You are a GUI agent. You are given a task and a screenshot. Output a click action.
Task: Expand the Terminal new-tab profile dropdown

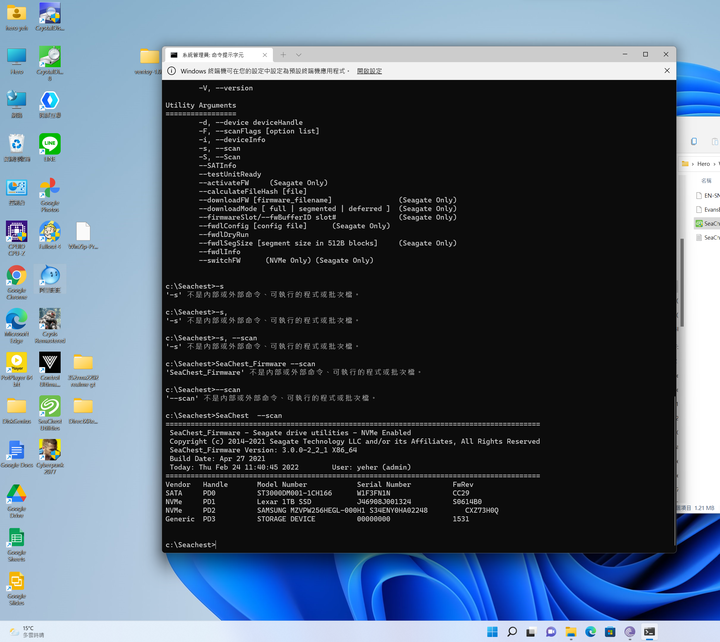pos(298,55)
